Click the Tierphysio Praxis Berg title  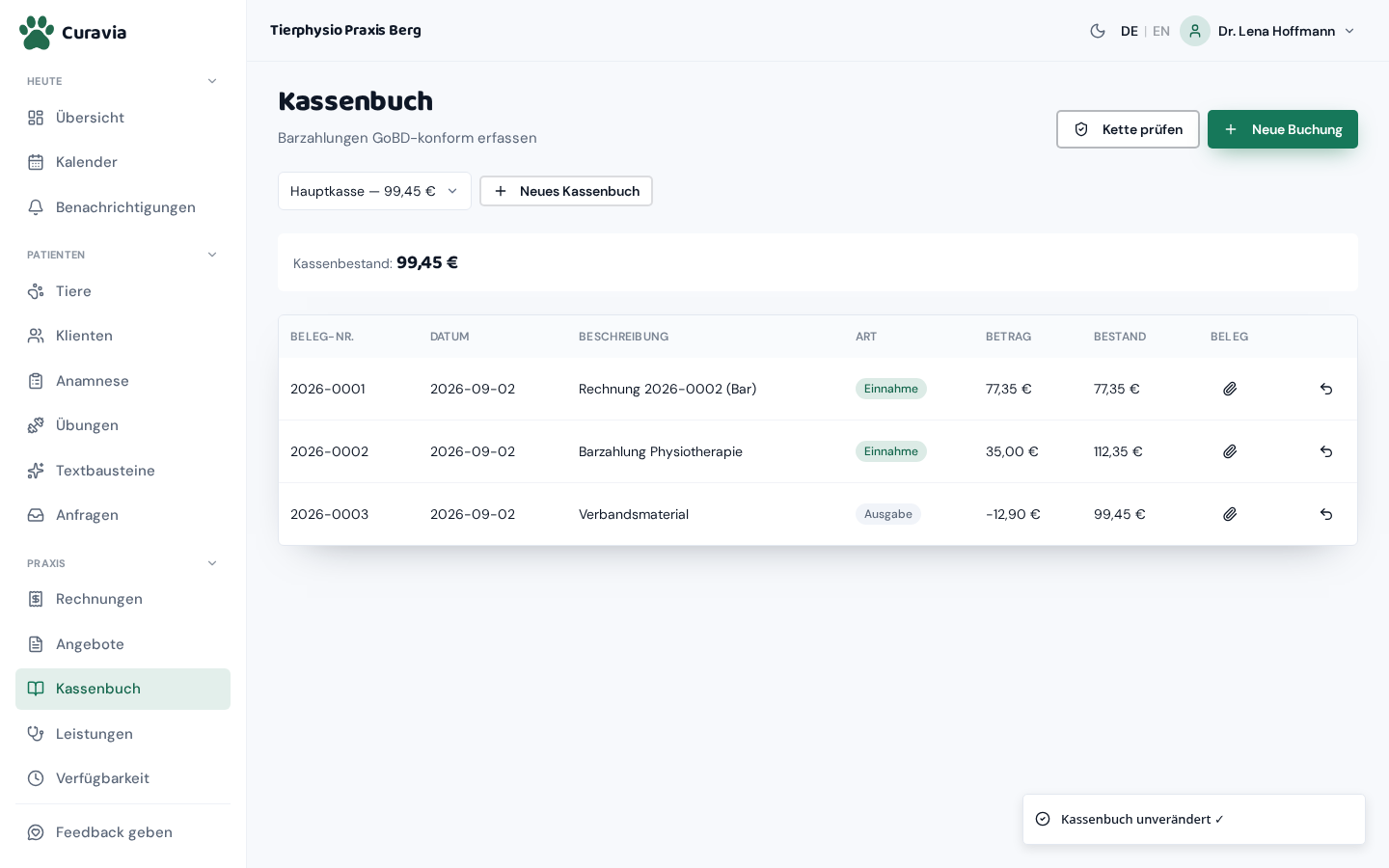point(345,30)
